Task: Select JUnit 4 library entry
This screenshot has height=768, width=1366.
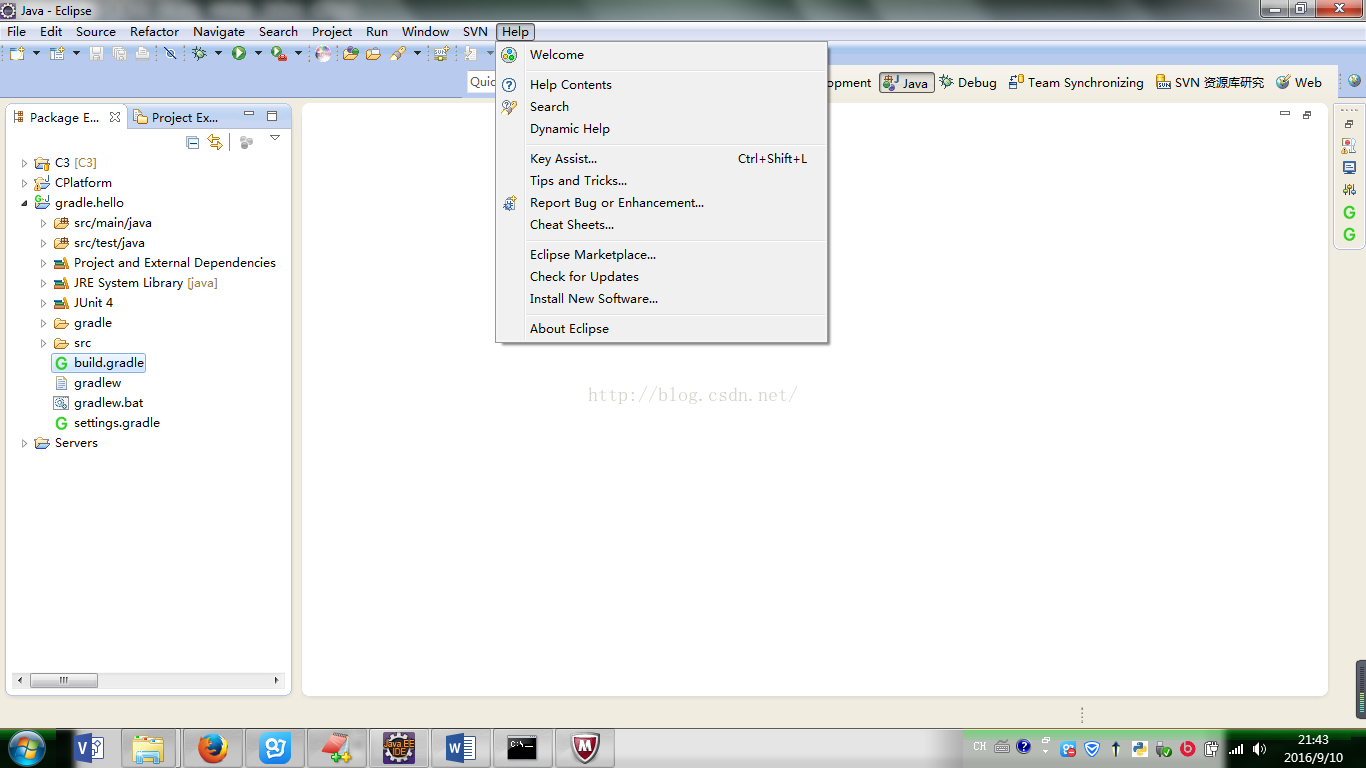Action: pyautogui.click(x=84, y=303)
